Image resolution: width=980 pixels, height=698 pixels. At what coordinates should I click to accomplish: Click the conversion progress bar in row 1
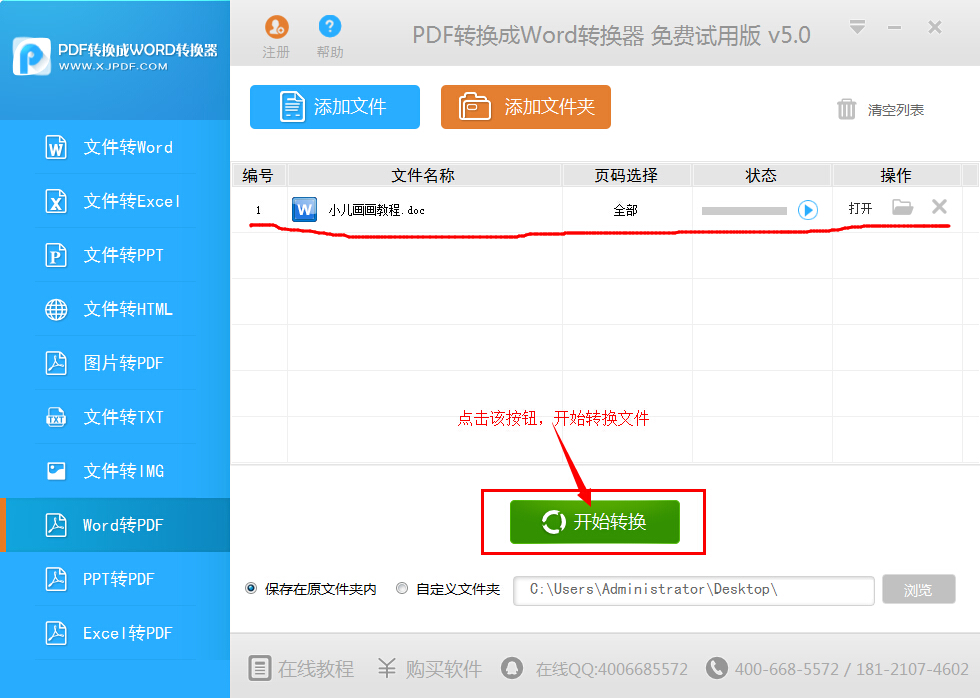tap(744, 211)
